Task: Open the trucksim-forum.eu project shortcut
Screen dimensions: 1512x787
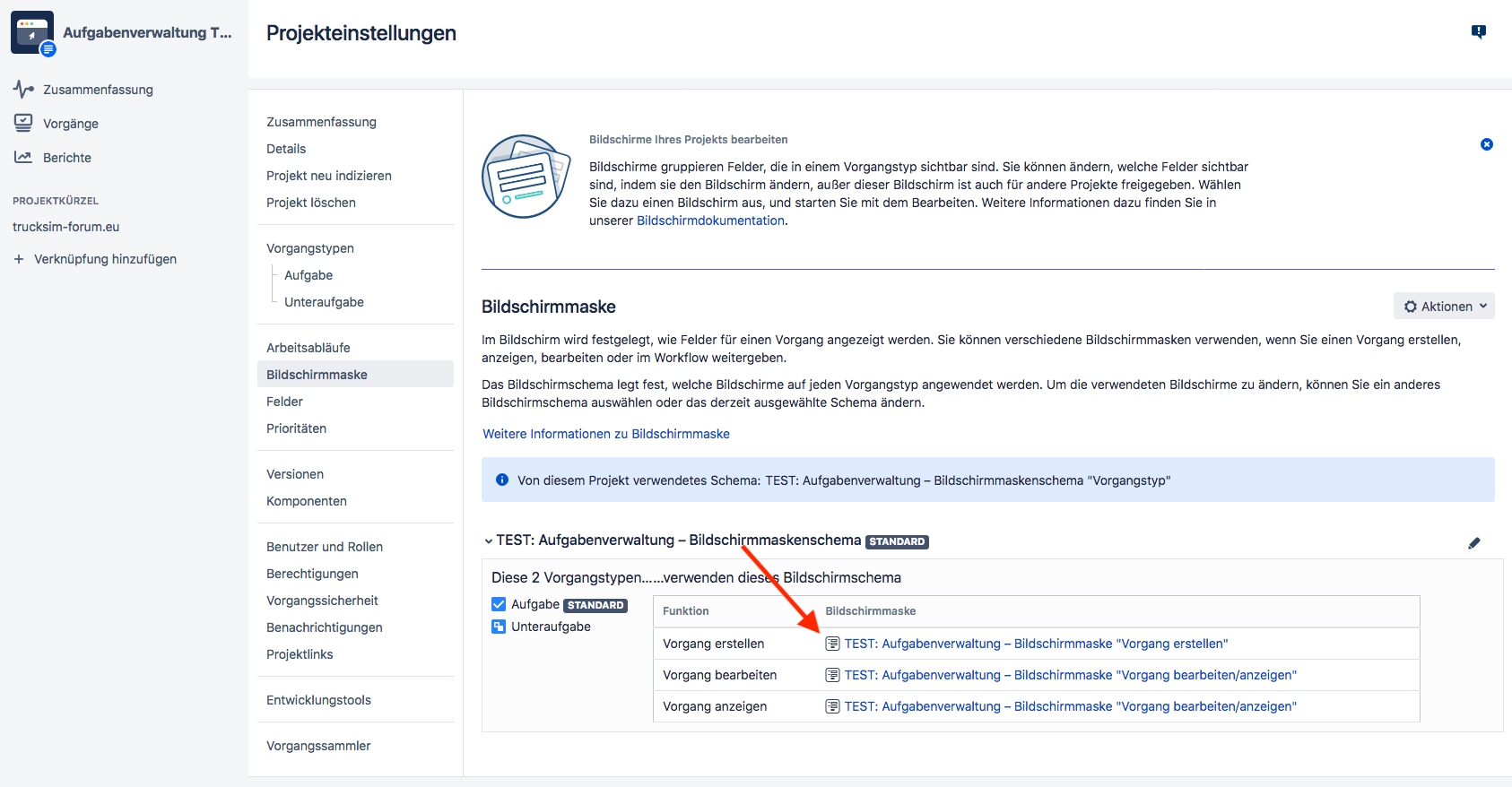Action: coord(65,227)
